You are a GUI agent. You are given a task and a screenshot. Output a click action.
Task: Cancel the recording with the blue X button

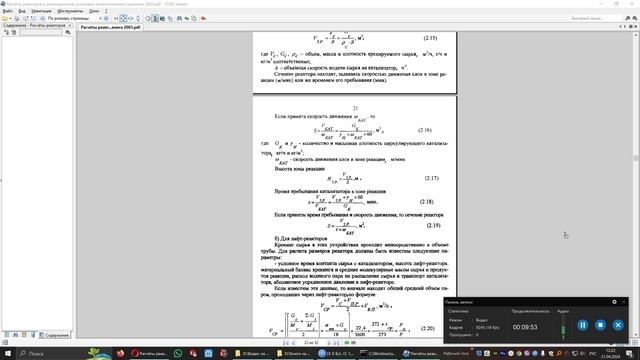coord(618,325)
